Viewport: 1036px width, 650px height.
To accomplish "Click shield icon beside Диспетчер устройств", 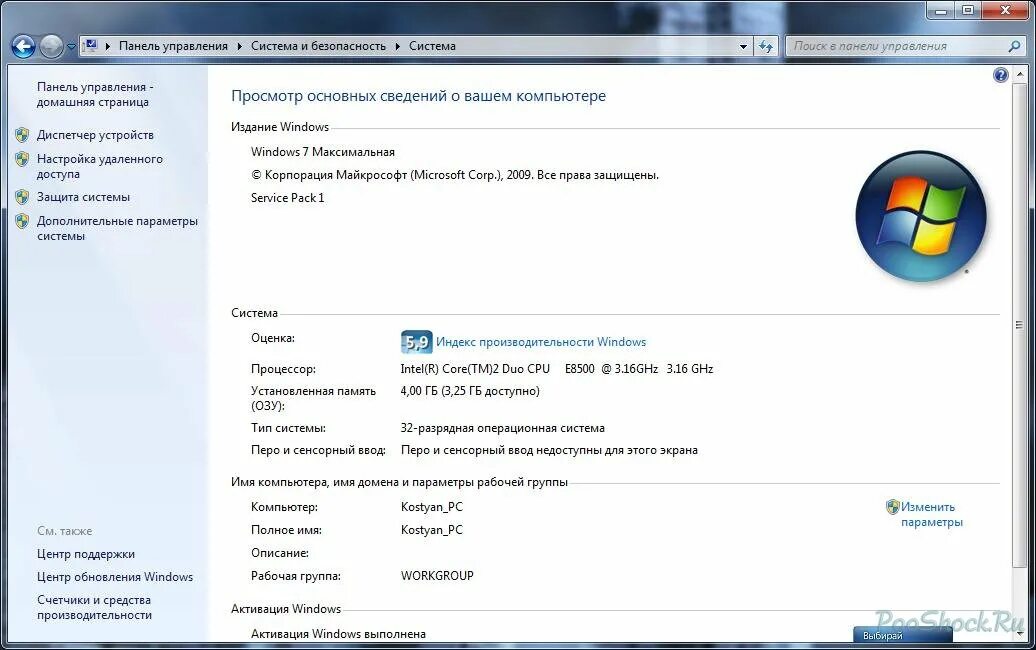I will click(x=22, y=135).
